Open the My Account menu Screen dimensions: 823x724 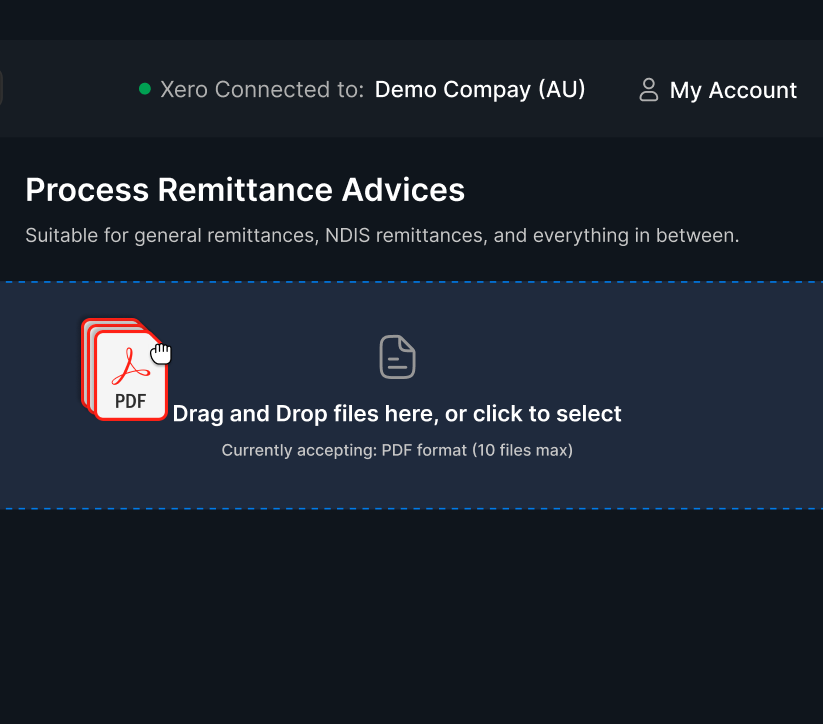point(718,90)
